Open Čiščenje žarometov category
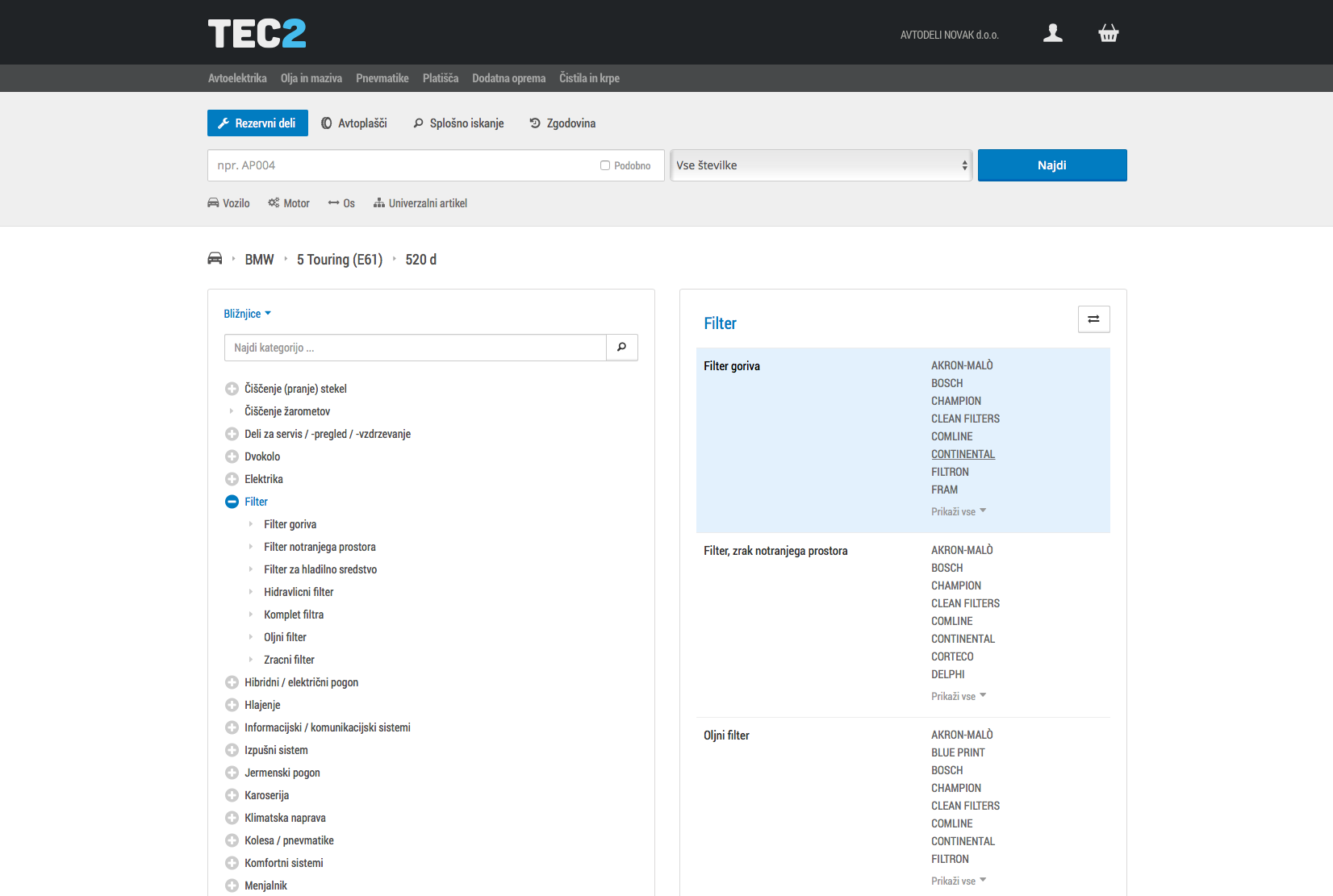1333x896 pixels. (x=287, y=411)
